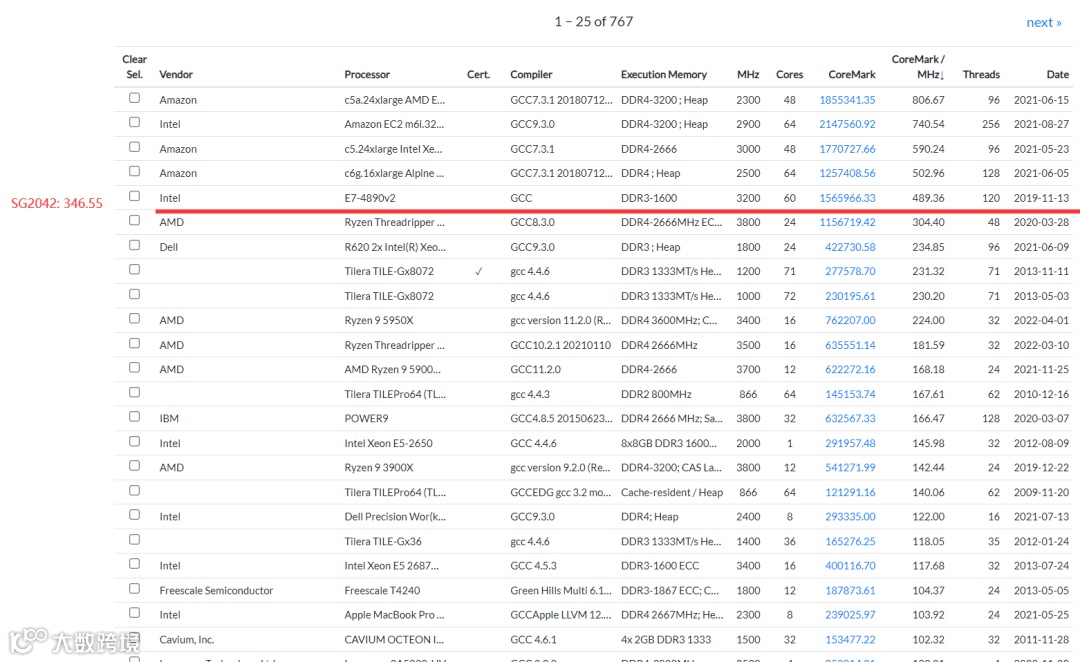Open CoreMark score 1770727.66
The height and width of the screenshot is (662, 1080).
[x=847, y=149]
